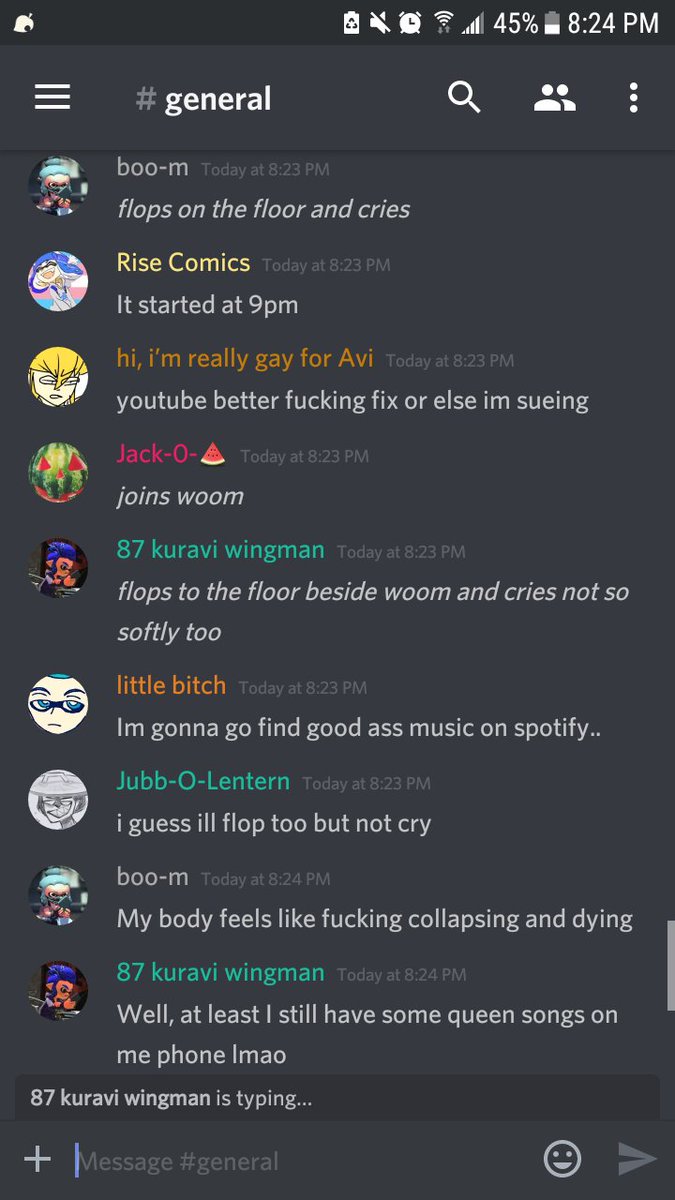The width and height of the screenshot is (675, 1200).
Task: Show the channel members list icon
Action: point(555,97)
